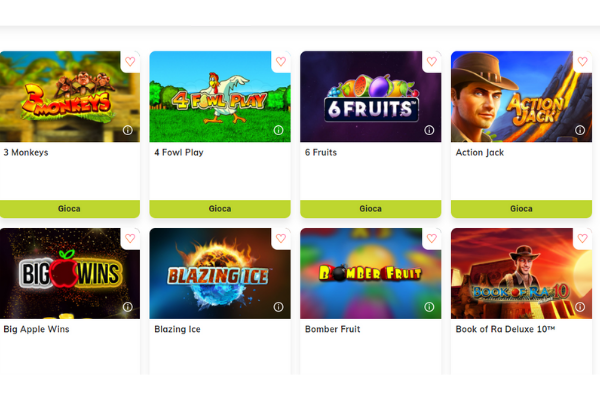This screenshot has width=600, height=400.
Task: Start Action Jack using Gioca button
Action: tap(522, 209)
